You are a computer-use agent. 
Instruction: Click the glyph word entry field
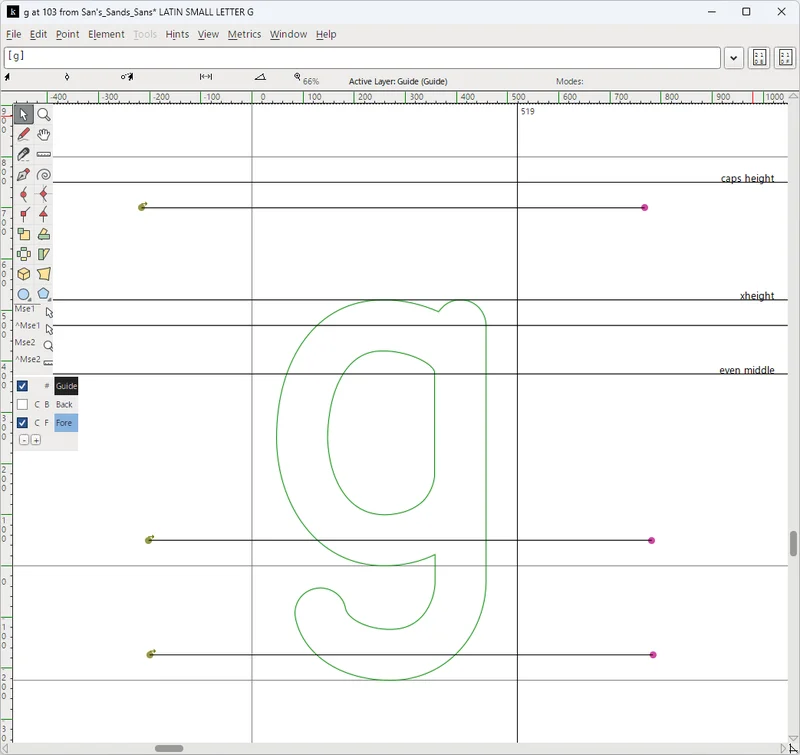point(362,58)
